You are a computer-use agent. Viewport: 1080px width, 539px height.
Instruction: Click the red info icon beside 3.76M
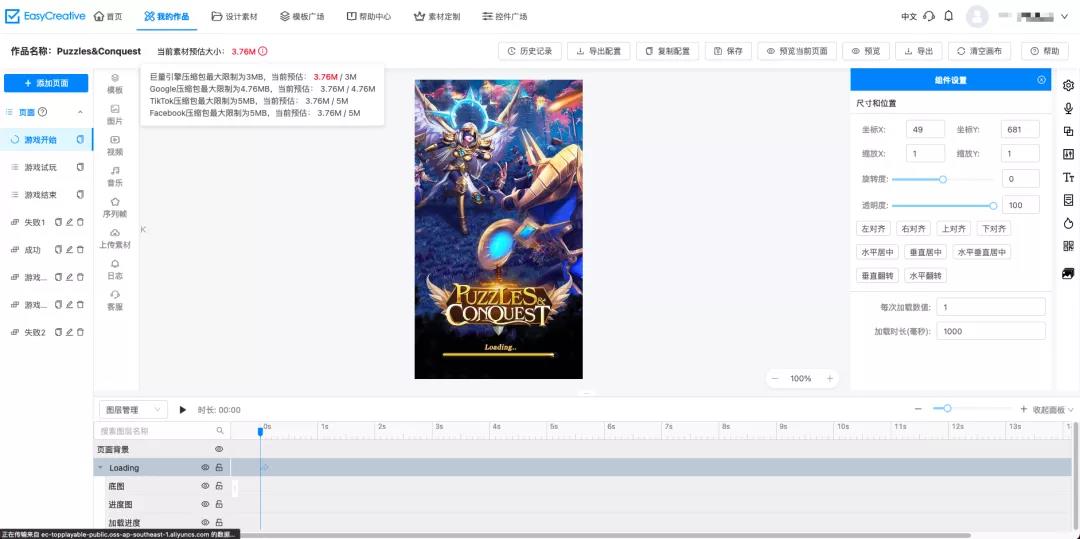[x=263, y=51]
